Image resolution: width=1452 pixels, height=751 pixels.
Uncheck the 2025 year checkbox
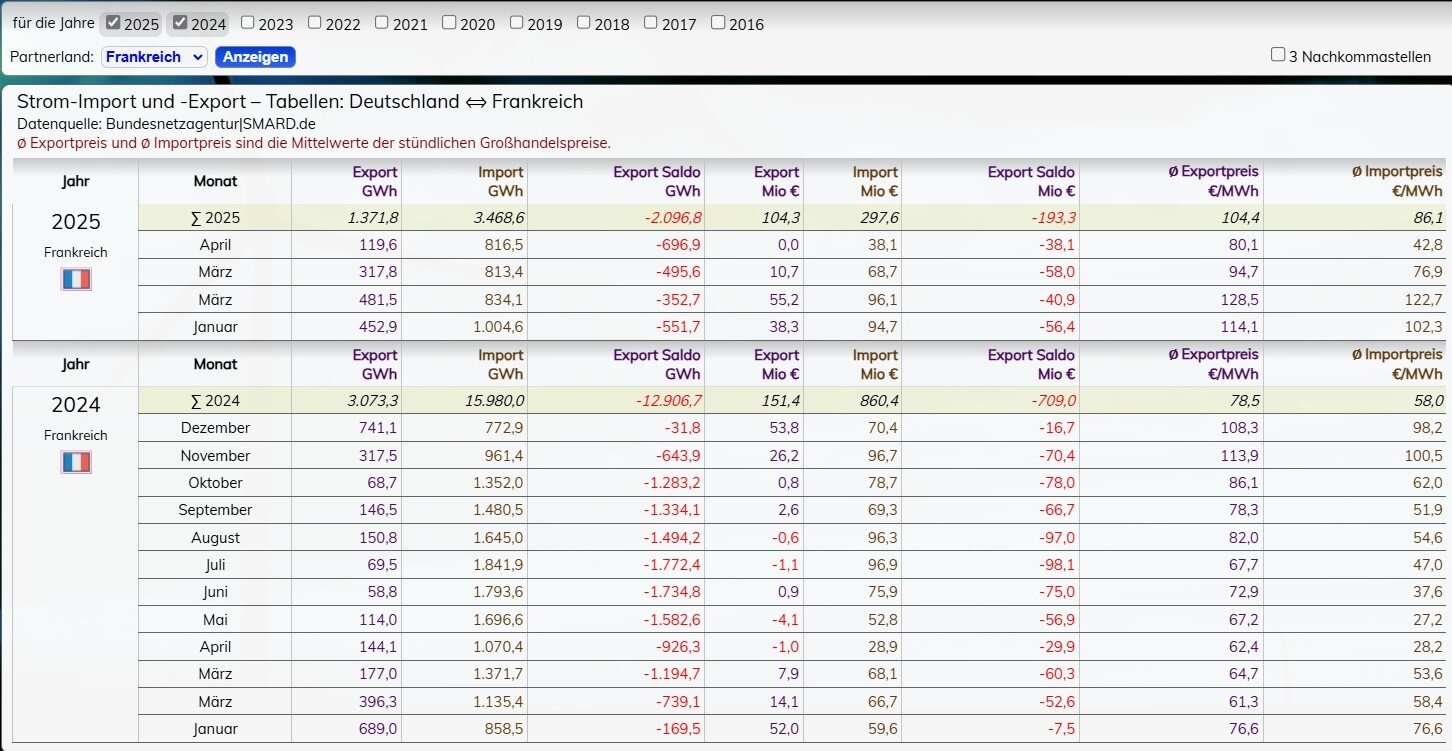114,23
